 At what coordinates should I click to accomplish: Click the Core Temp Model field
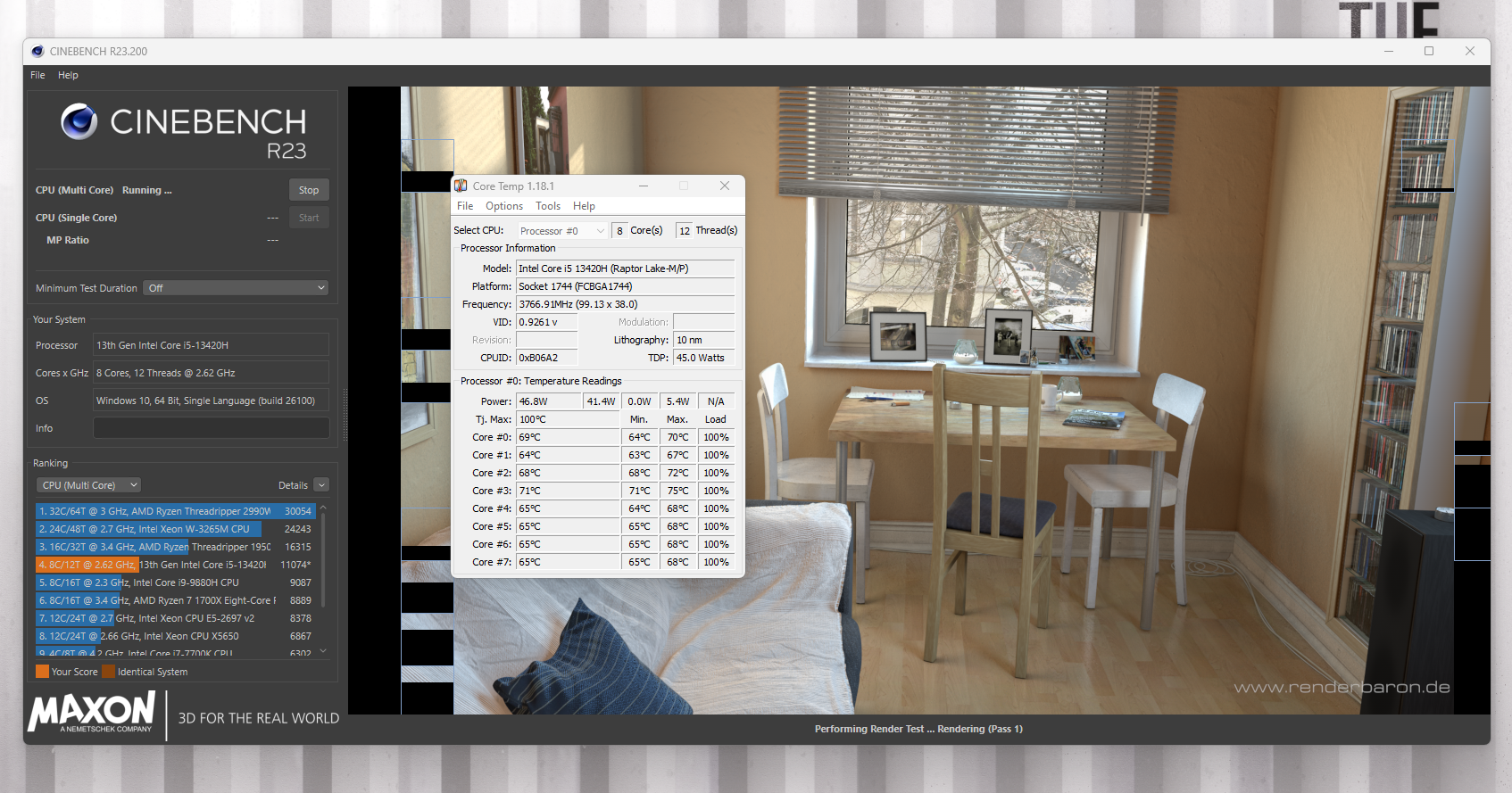625,268
